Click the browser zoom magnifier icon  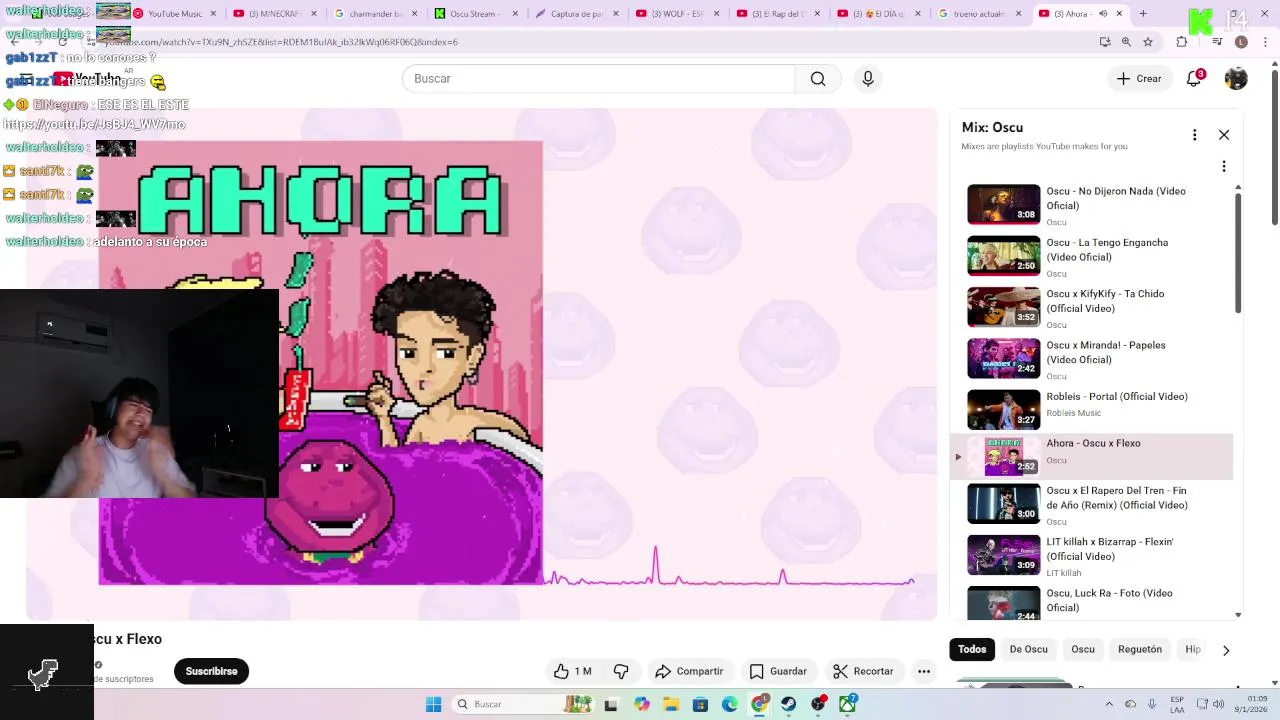point(1126,42)
